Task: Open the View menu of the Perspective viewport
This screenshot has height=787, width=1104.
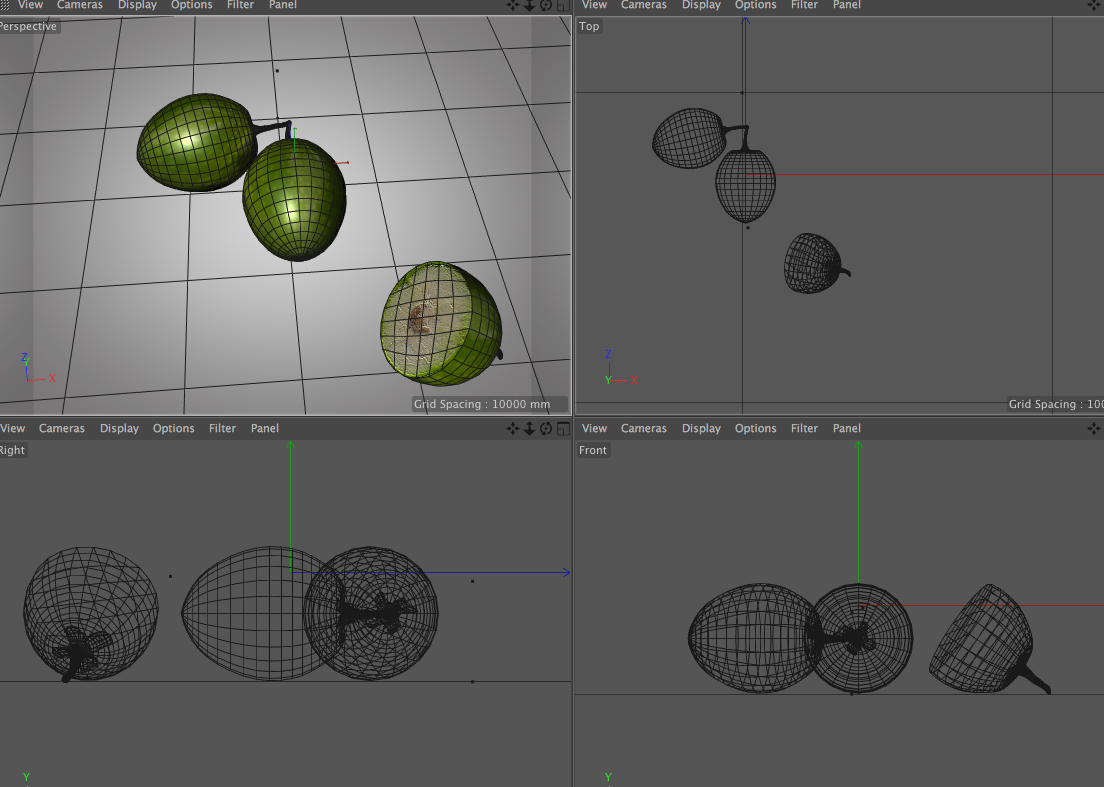Action: (x=30, y=5)
